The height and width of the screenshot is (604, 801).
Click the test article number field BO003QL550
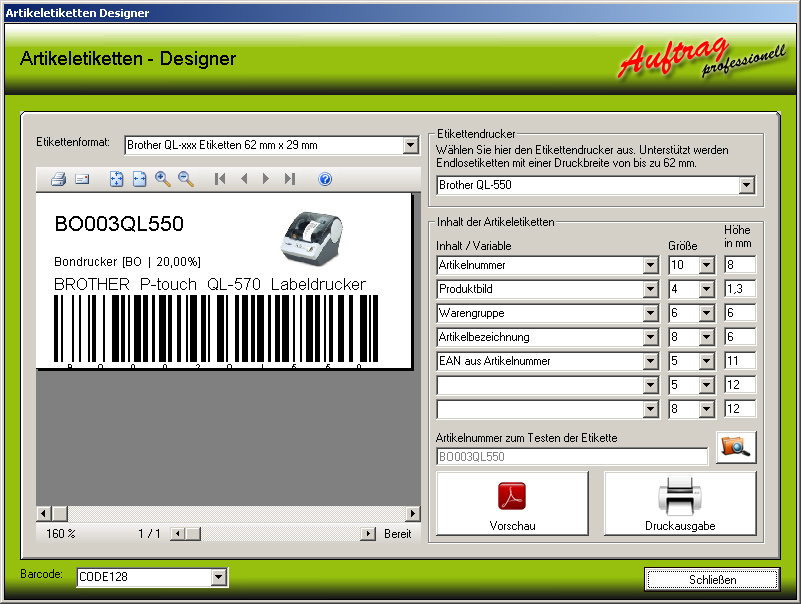click(x=572, y=456)
